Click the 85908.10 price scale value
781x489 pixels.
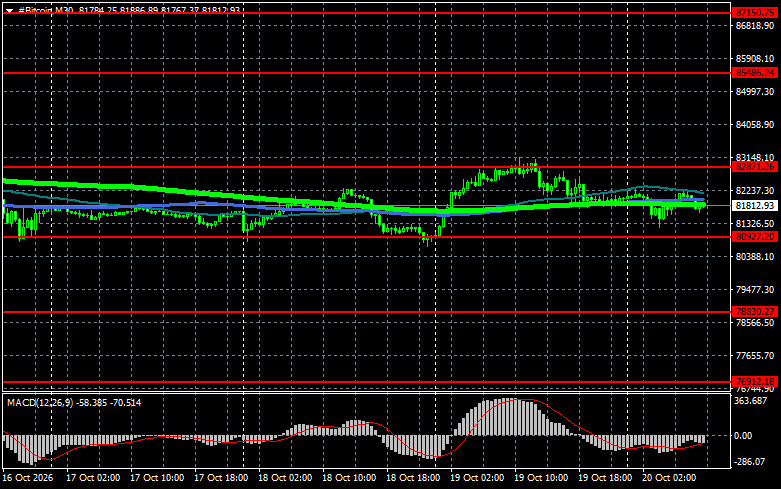point(755,59)
